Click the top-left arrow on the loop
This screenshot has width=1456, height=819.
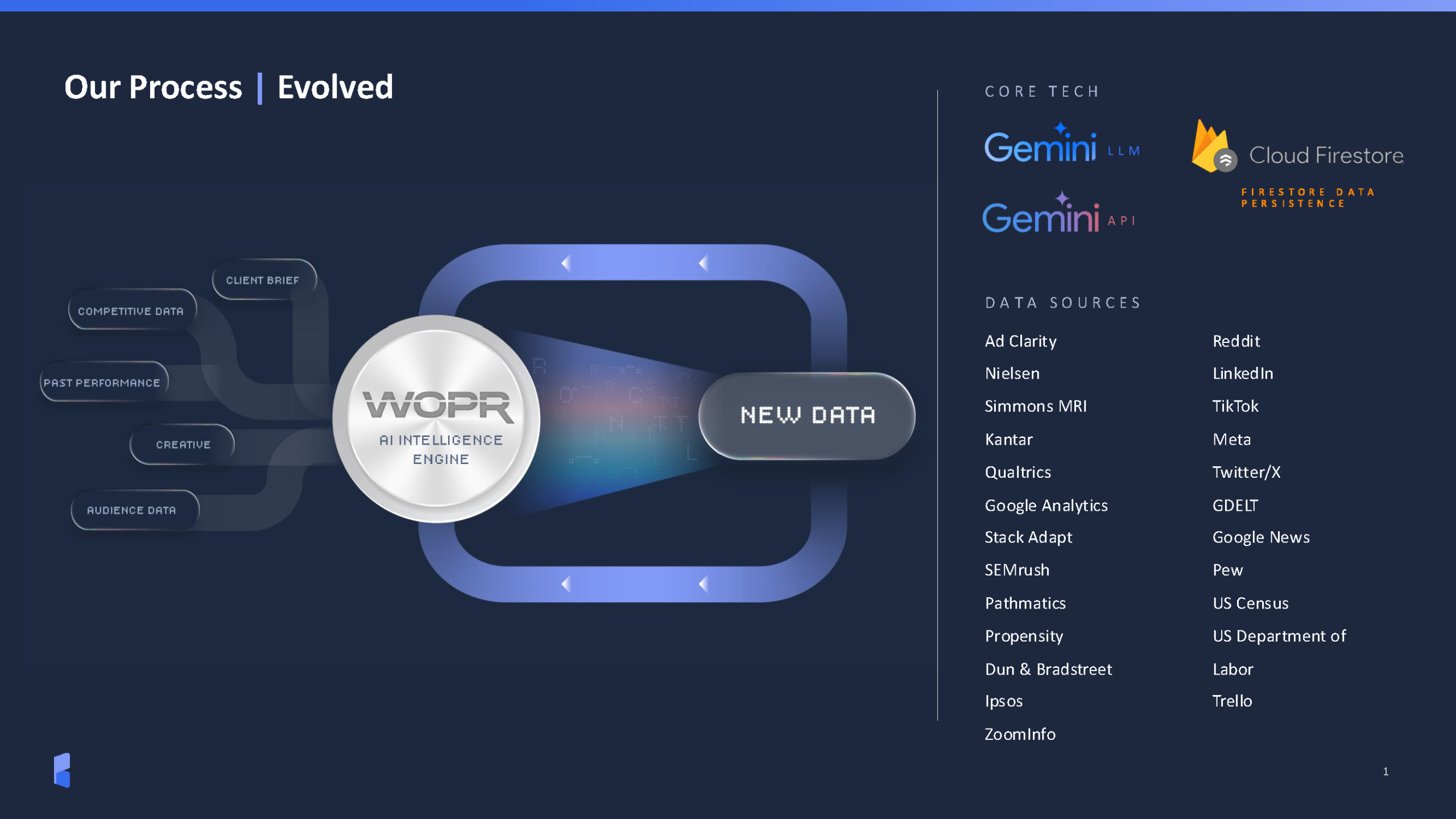566,263
